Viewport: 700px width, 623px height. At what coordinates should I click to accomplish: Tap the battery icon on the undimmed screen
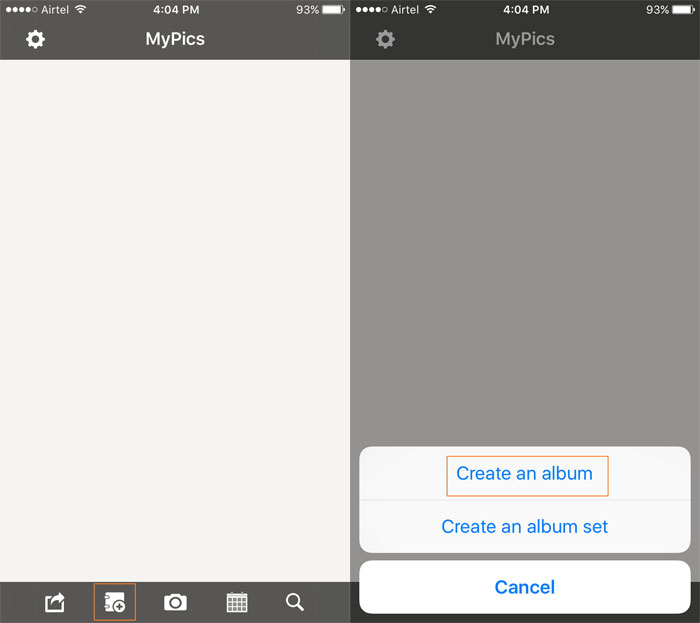click(x=334, y=10)
